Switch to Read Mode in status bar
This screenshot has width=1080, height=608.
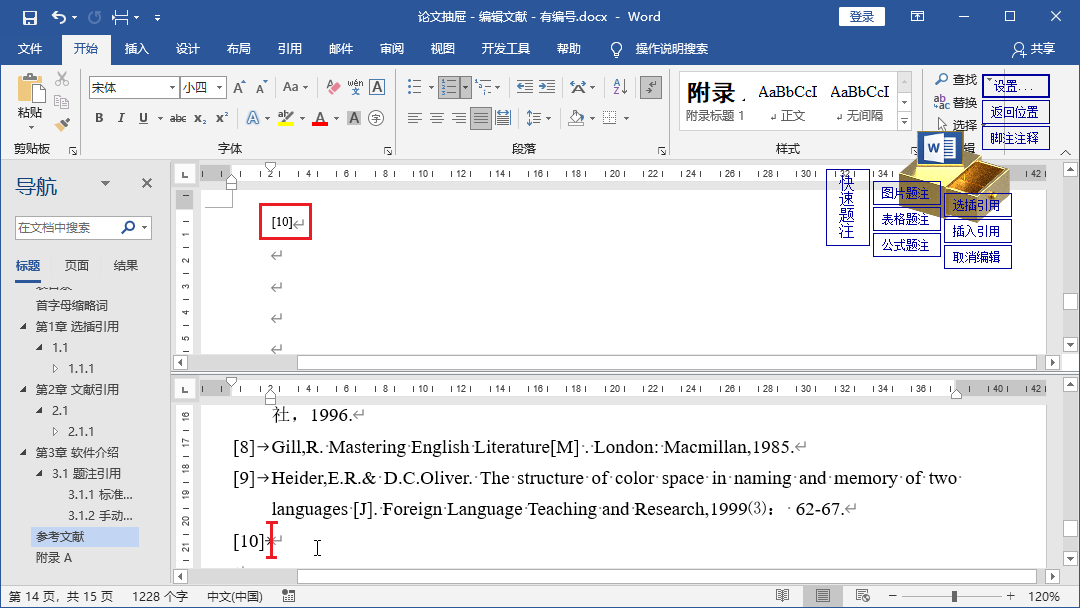782,596
